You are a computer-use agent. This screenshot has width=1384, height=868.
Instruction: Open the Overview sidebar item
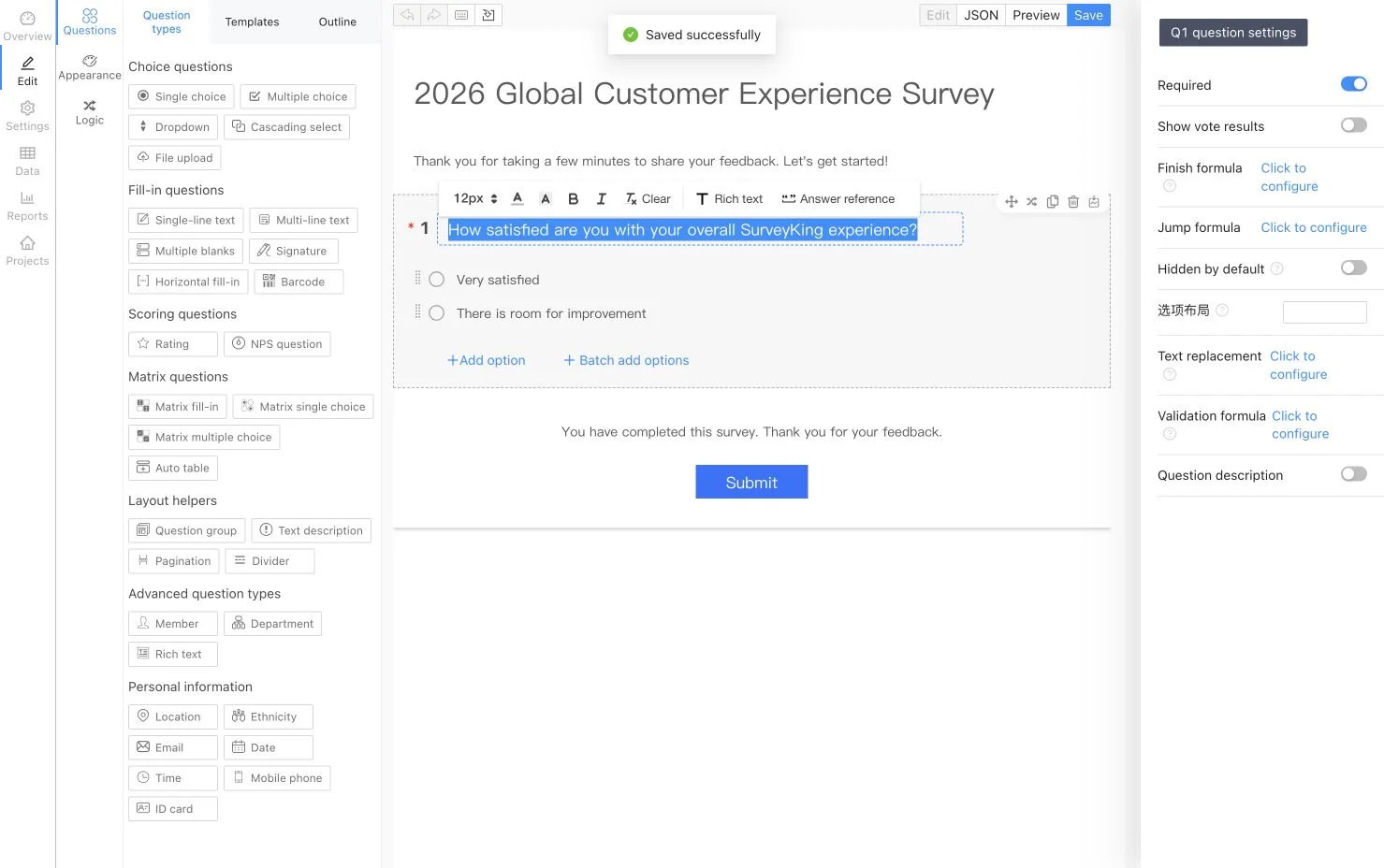click(27, 26)
